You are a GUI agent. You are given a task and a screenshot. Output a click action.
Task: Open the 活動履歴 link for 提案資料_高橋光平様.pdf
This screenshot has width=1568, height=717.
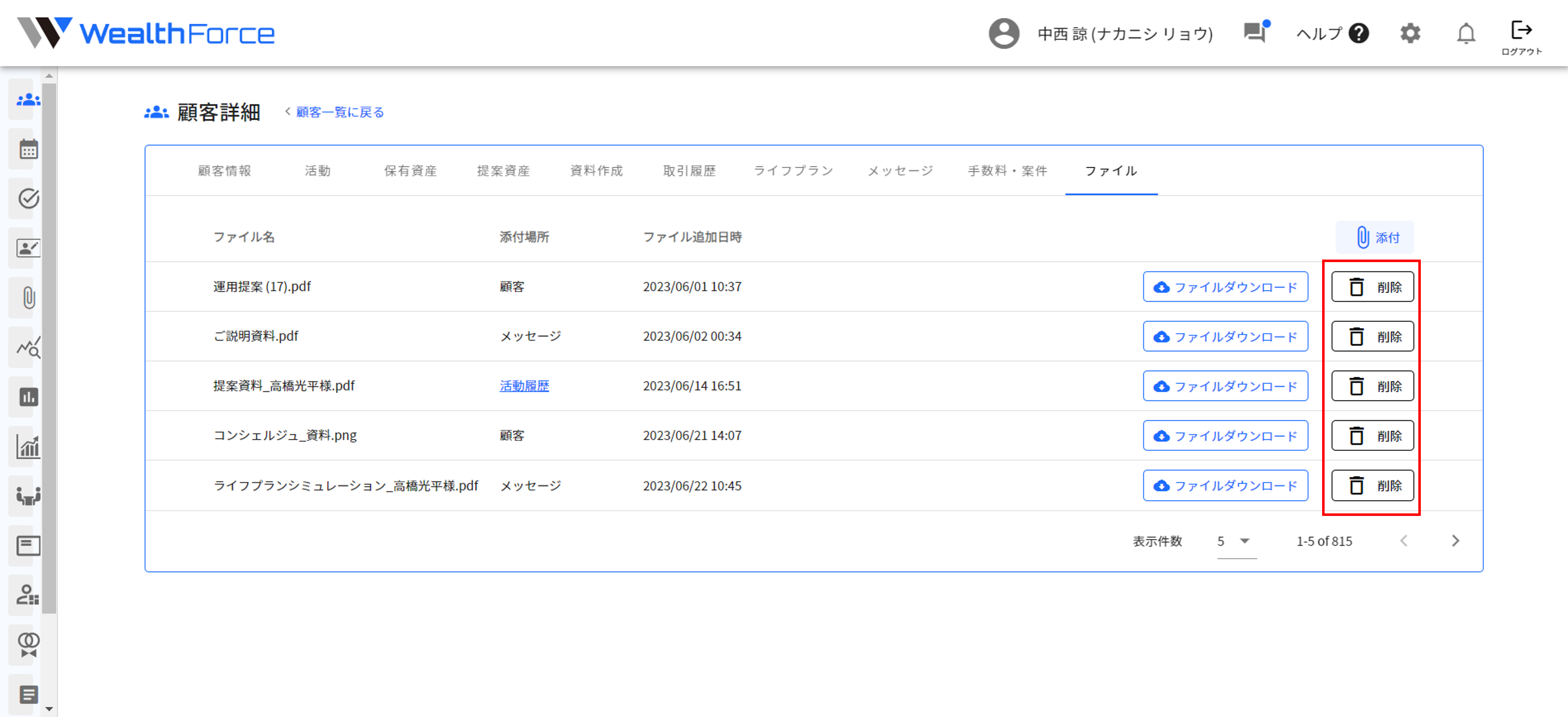(524, 386)
